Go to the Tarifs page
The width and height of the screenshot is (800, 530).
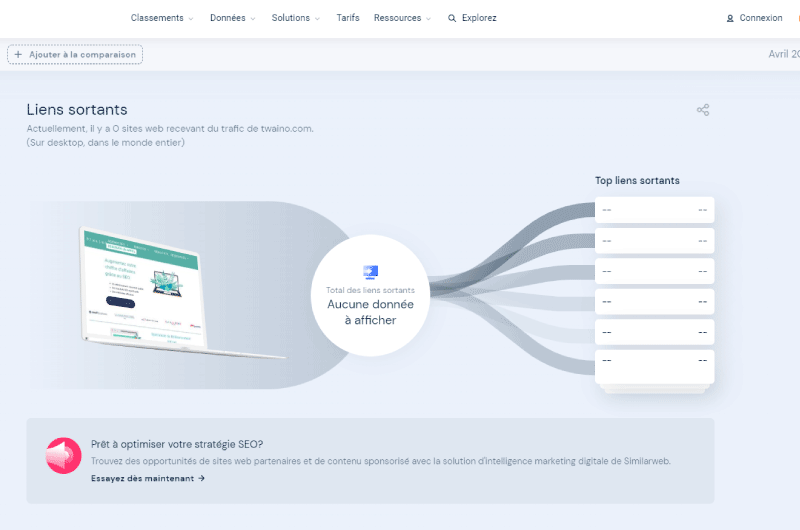click(348, 18)
